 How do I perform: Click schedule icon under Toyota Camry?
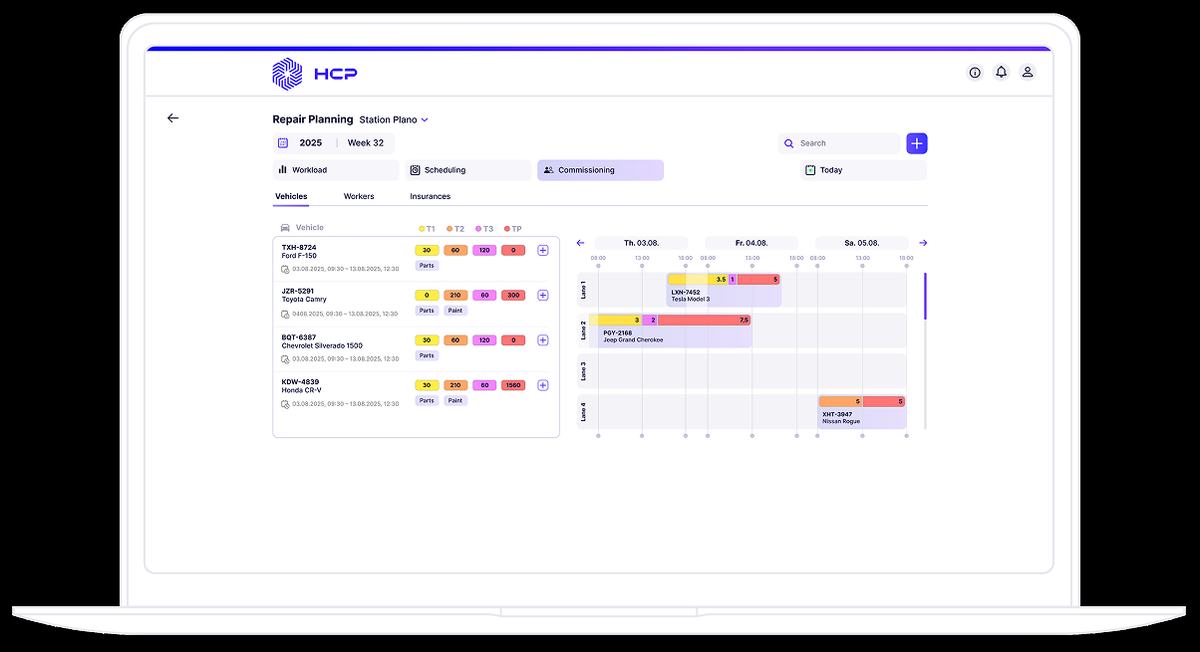point(285,314)
